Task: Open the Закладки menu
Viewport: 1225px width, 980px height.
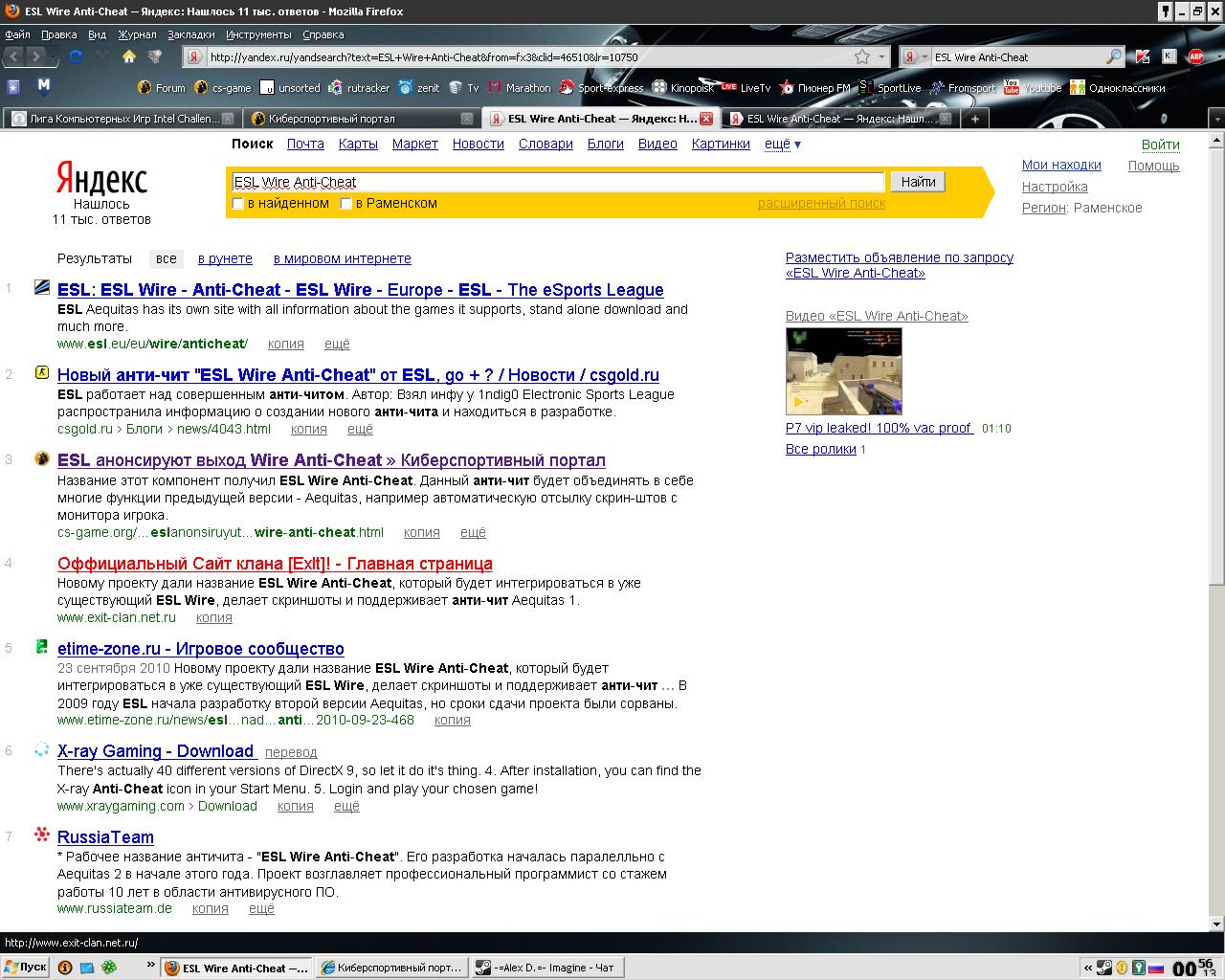Action: [191, 34]
